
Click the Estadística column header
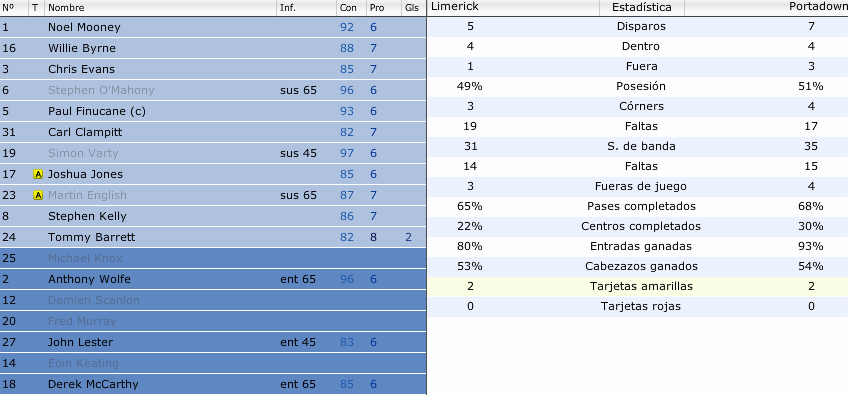[x=642, y=8]
